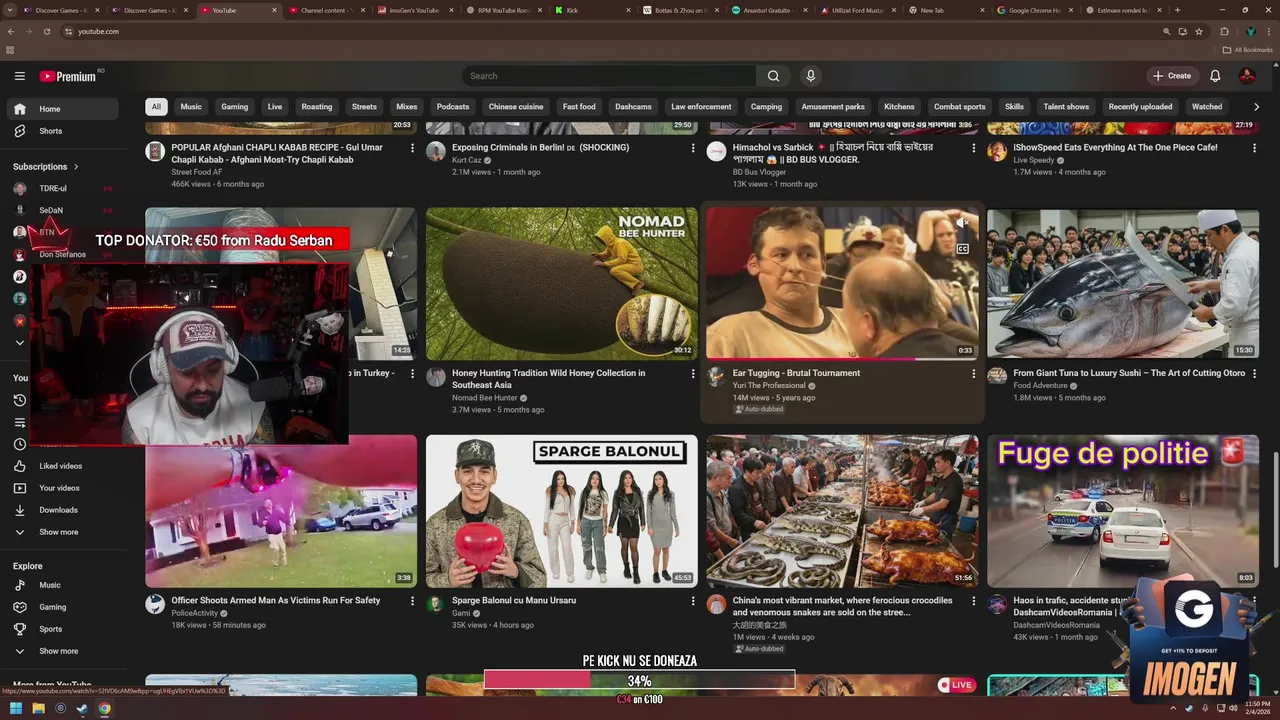Open options for Officer Shoots video
The image size is (1280, 720).
click(411, 600)
